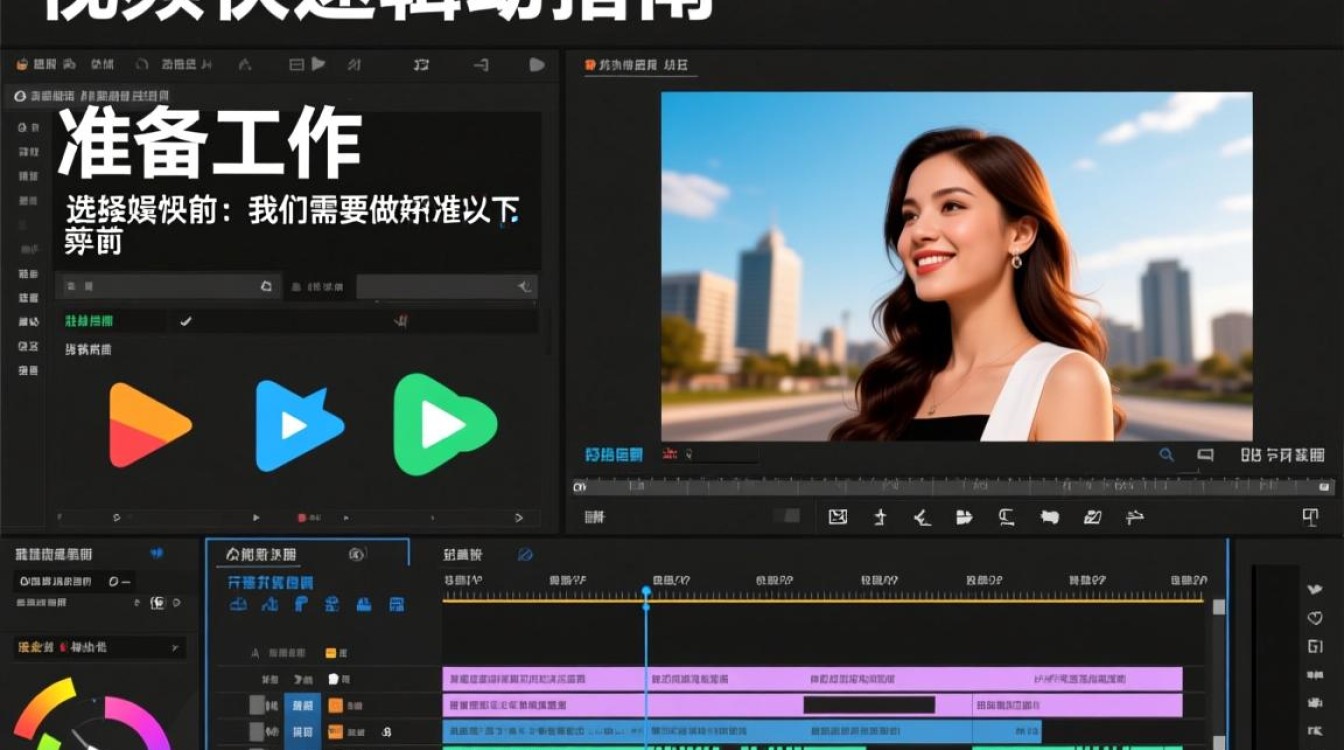This screenshot has width=1344, height=750.
Task: Click the circular icon right of the timeline tools tab
Action: 356,554
